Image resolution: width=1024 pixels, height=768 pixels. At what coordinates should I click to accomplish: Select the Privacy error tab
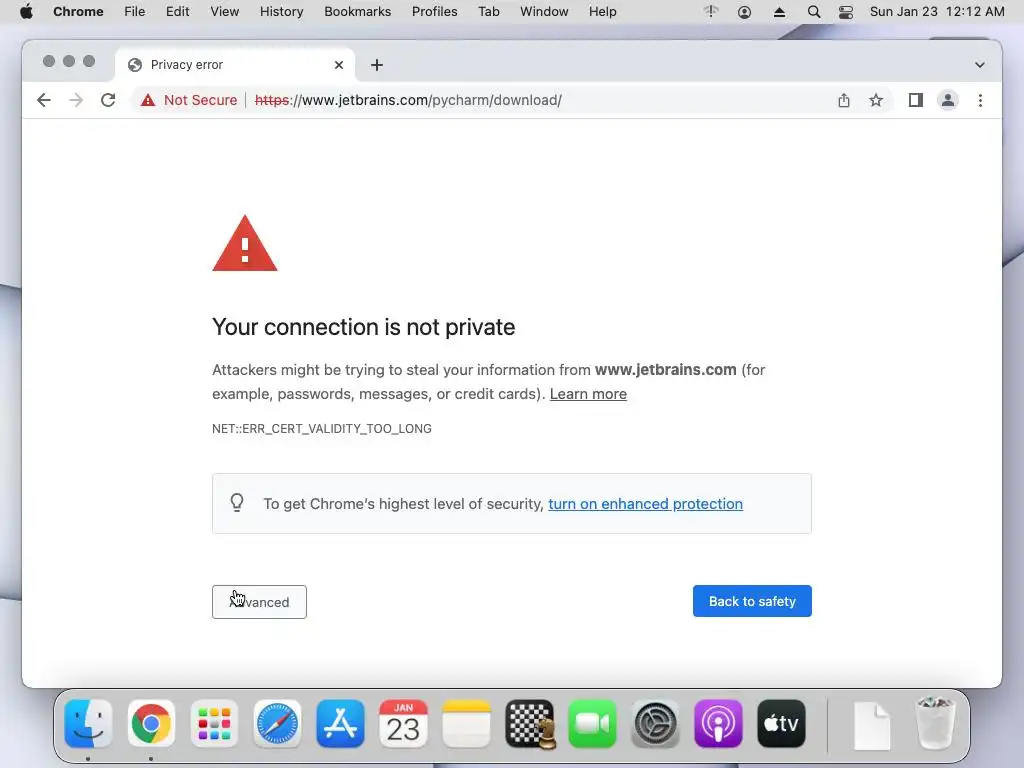click(x=235, y=65)
